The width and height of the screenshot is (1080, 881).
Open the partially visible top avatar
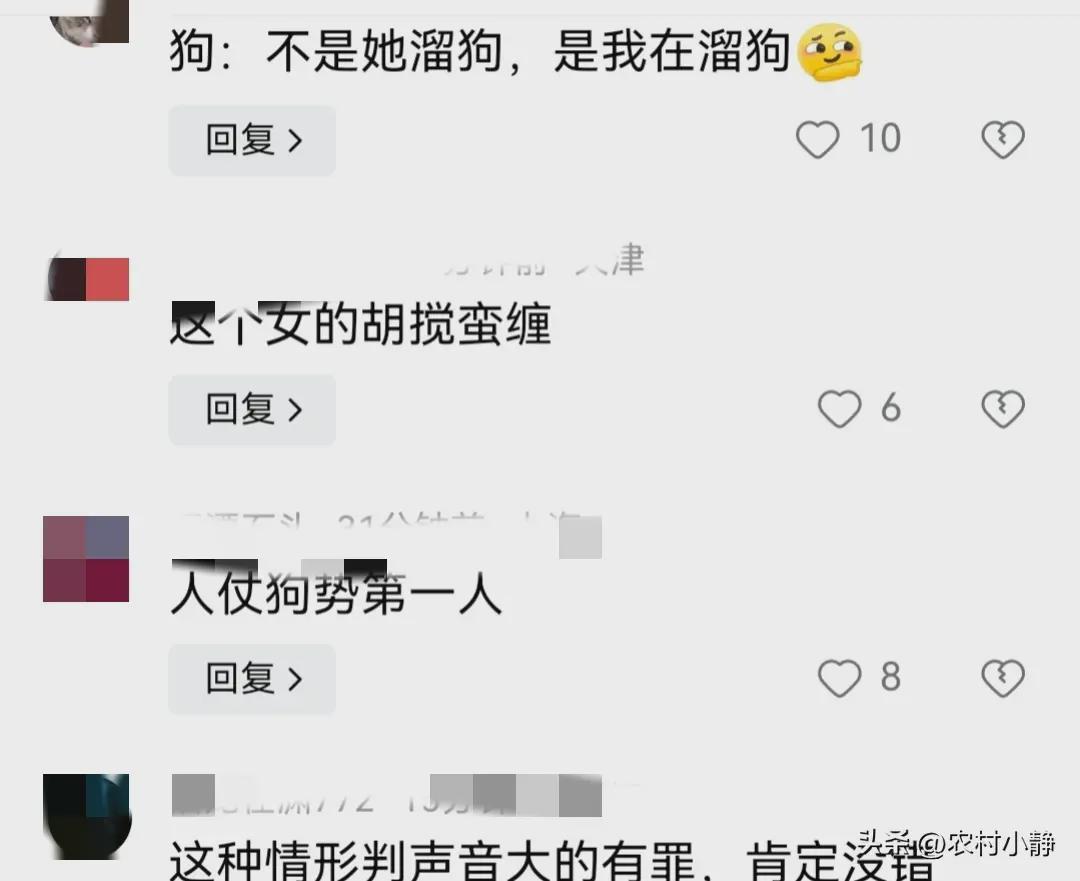88,22
